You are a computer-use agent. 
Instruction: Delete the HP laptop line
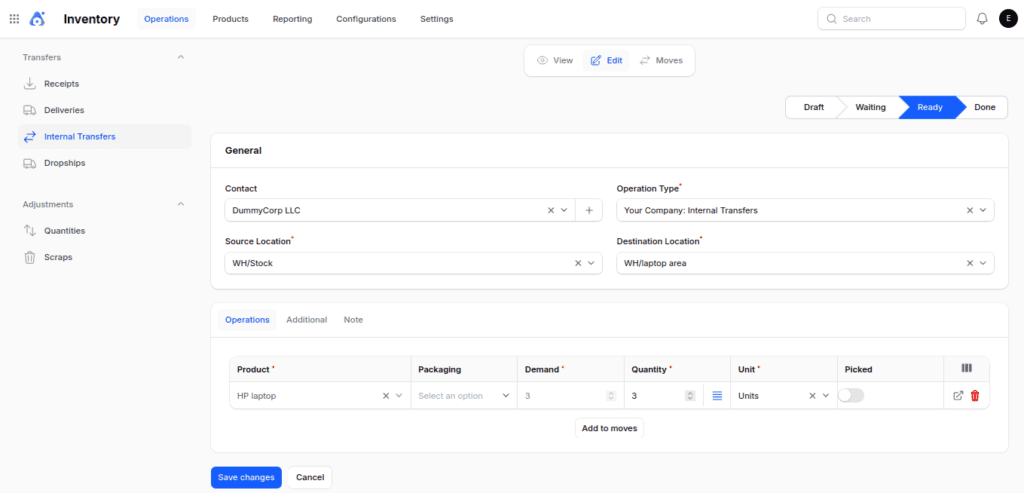[975, 396]
